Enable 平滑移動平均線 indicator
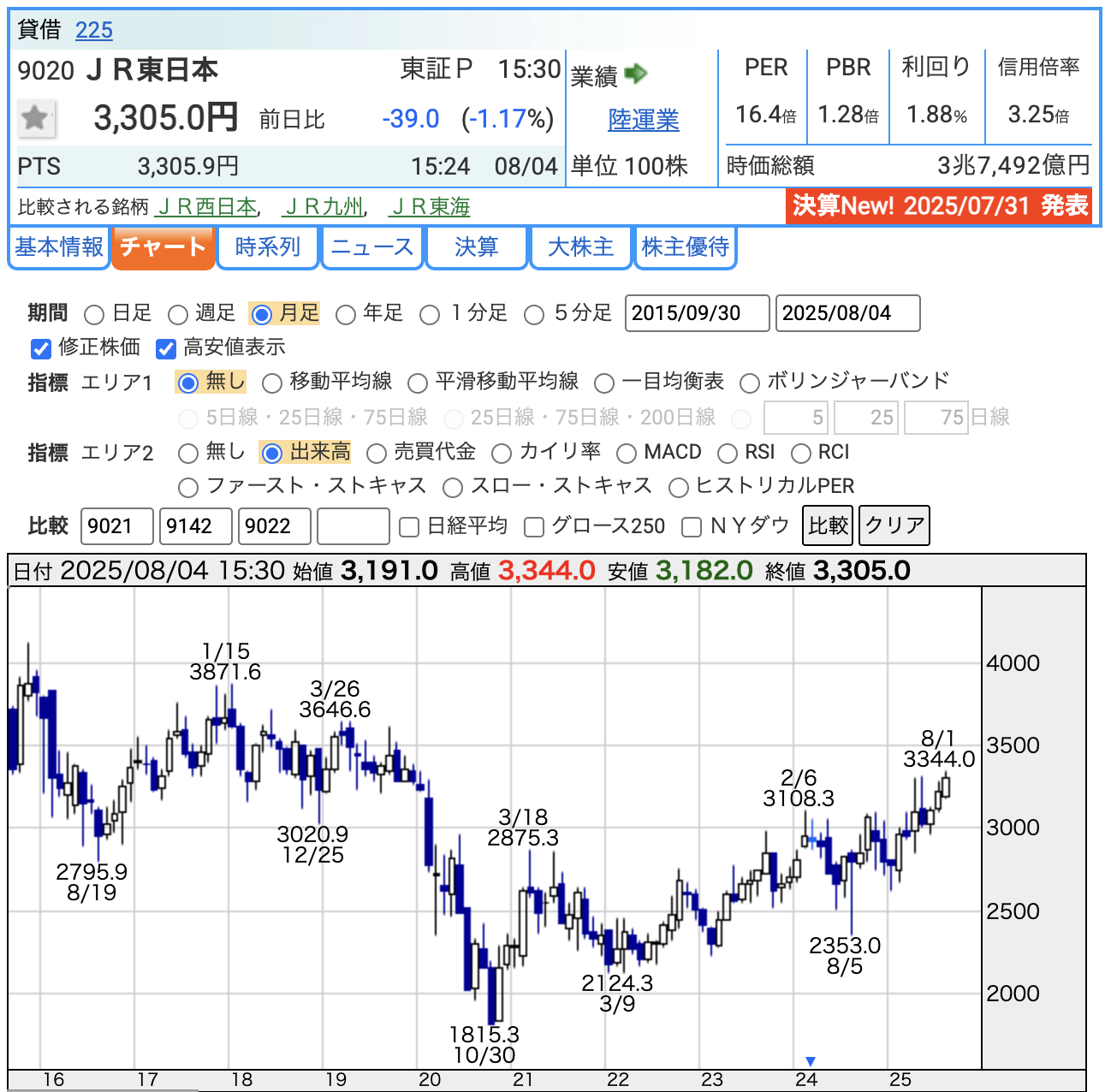Viewport: 1111px width, 1092px height. click(418, 383)
